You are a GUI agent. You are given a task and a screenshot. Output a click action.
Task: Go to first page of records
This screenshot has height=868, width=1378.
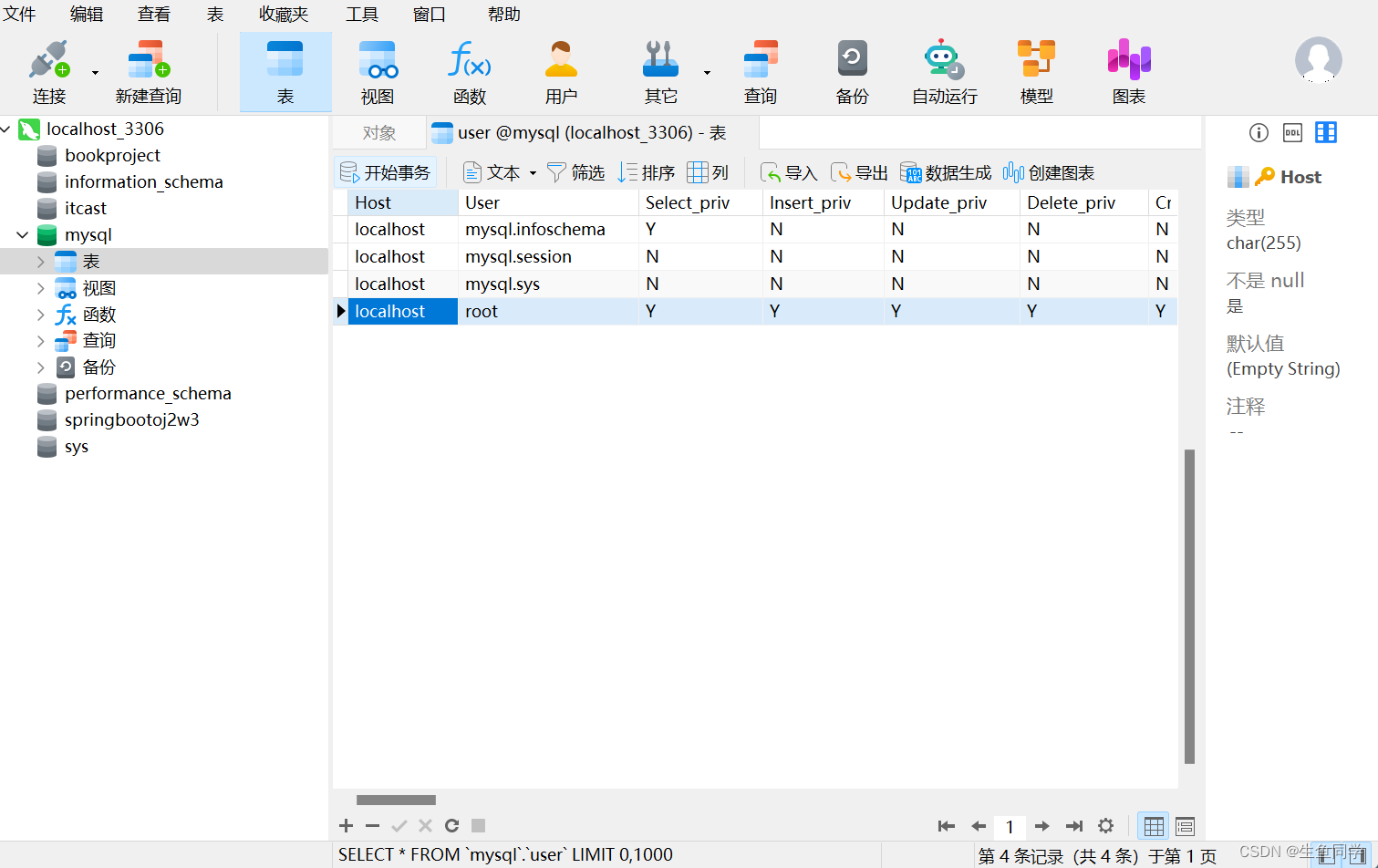tap(947, 826)
